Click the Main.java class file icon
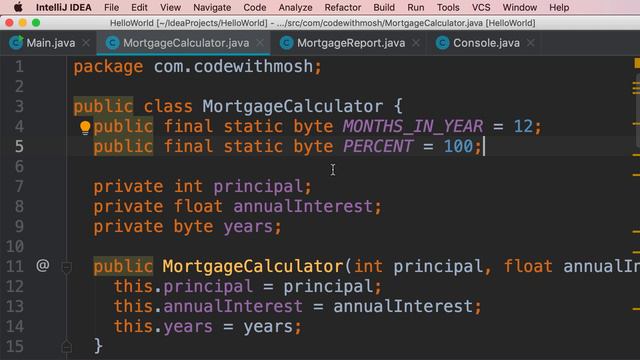Screen dimensions: 640x360 [16, 42]
